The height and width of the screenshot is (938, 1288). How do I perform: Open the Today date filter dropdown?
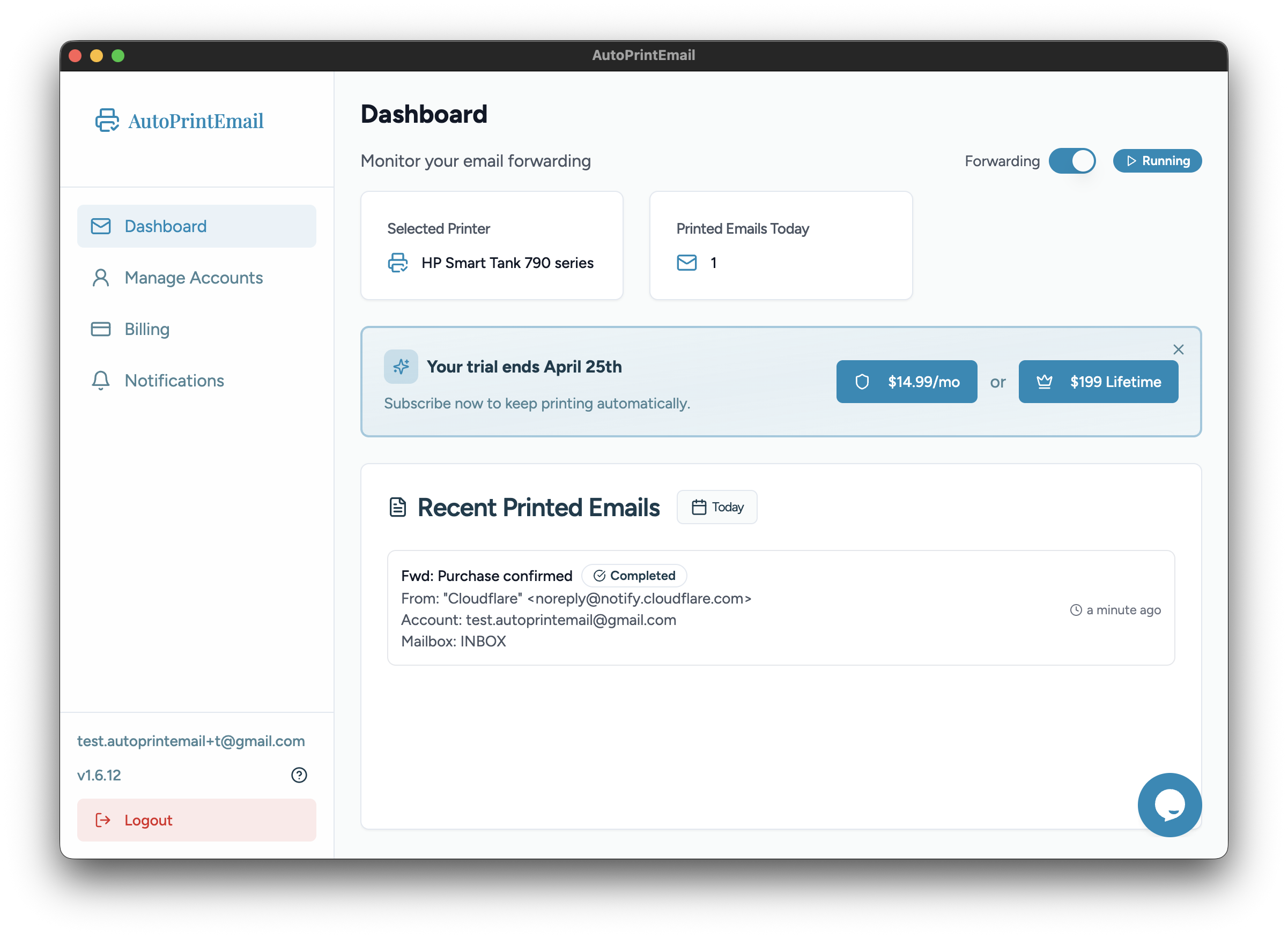[x=717, y=507]
